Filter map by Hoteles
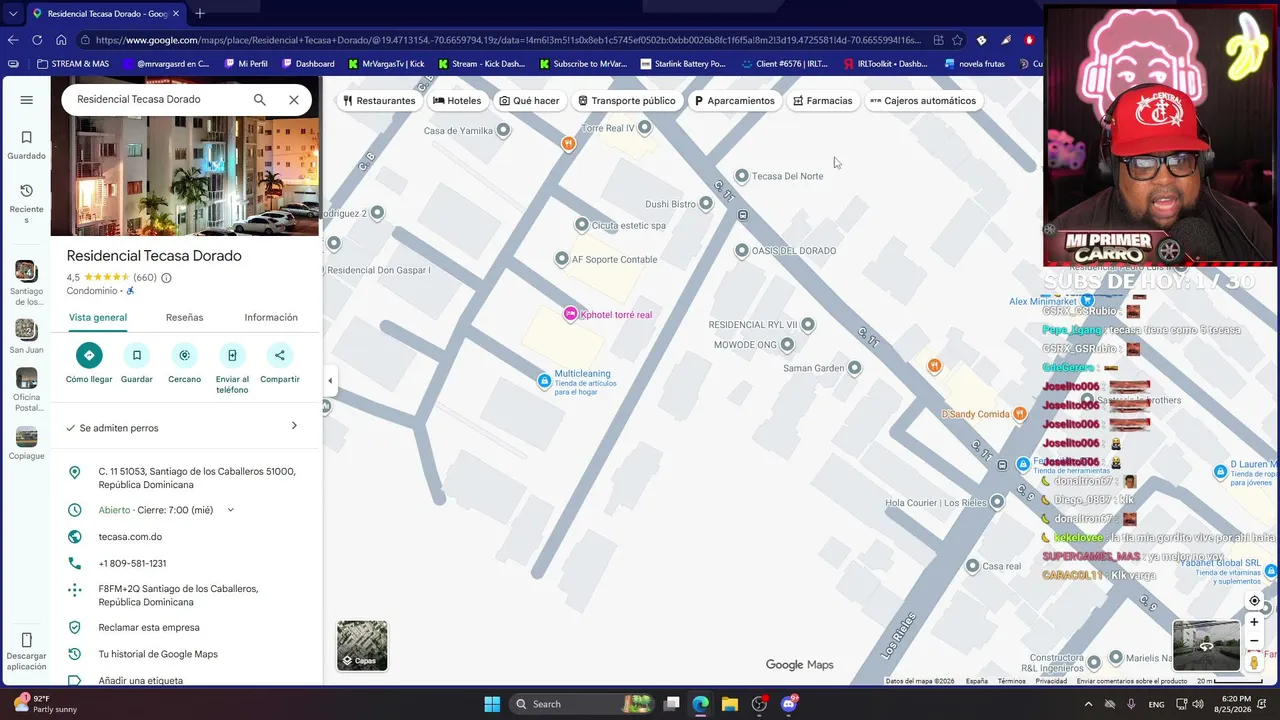Viewport: 1280px width, 720px height. click(457, 101)
